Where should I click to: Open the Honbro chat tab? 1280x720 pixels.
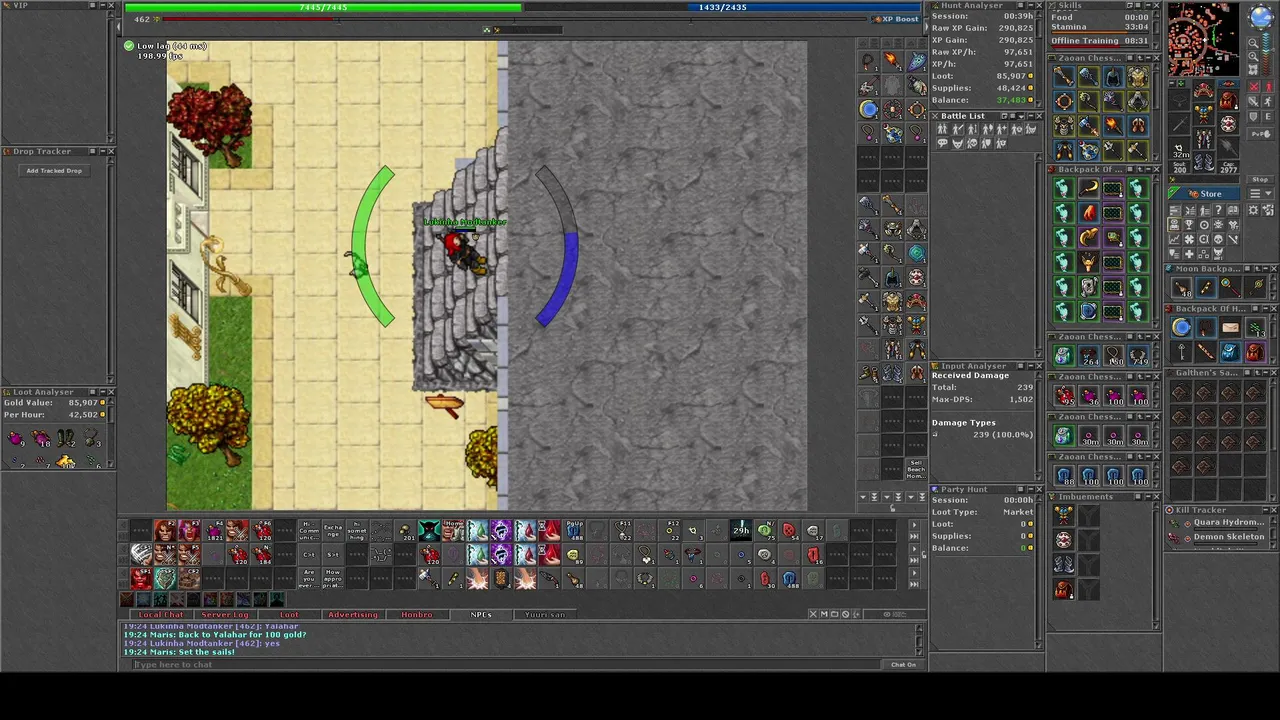click(x=417, y=615)
